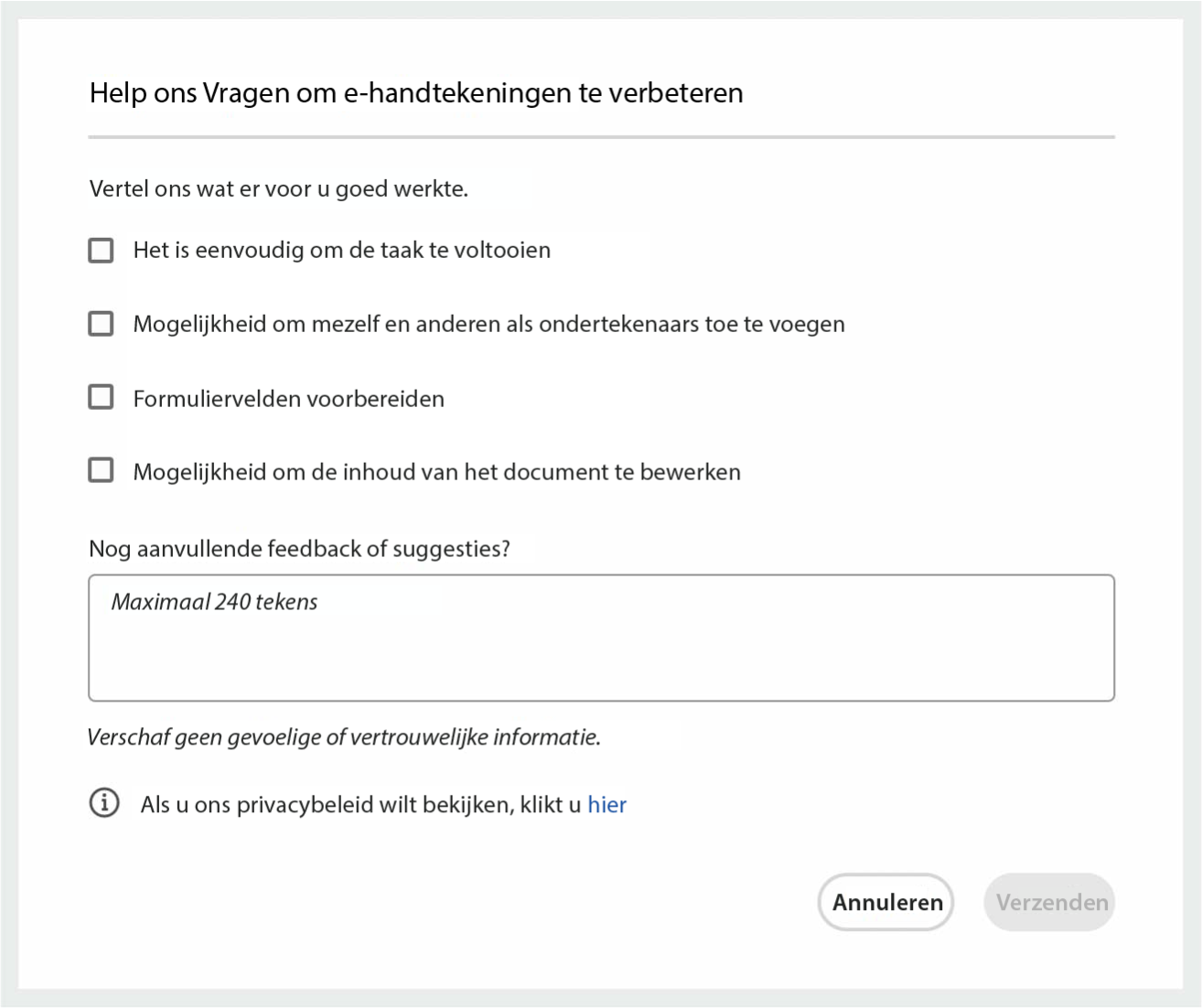Toggle checkbox for editing the document content
This screenshot has height=1008, width=1202.
101,470
